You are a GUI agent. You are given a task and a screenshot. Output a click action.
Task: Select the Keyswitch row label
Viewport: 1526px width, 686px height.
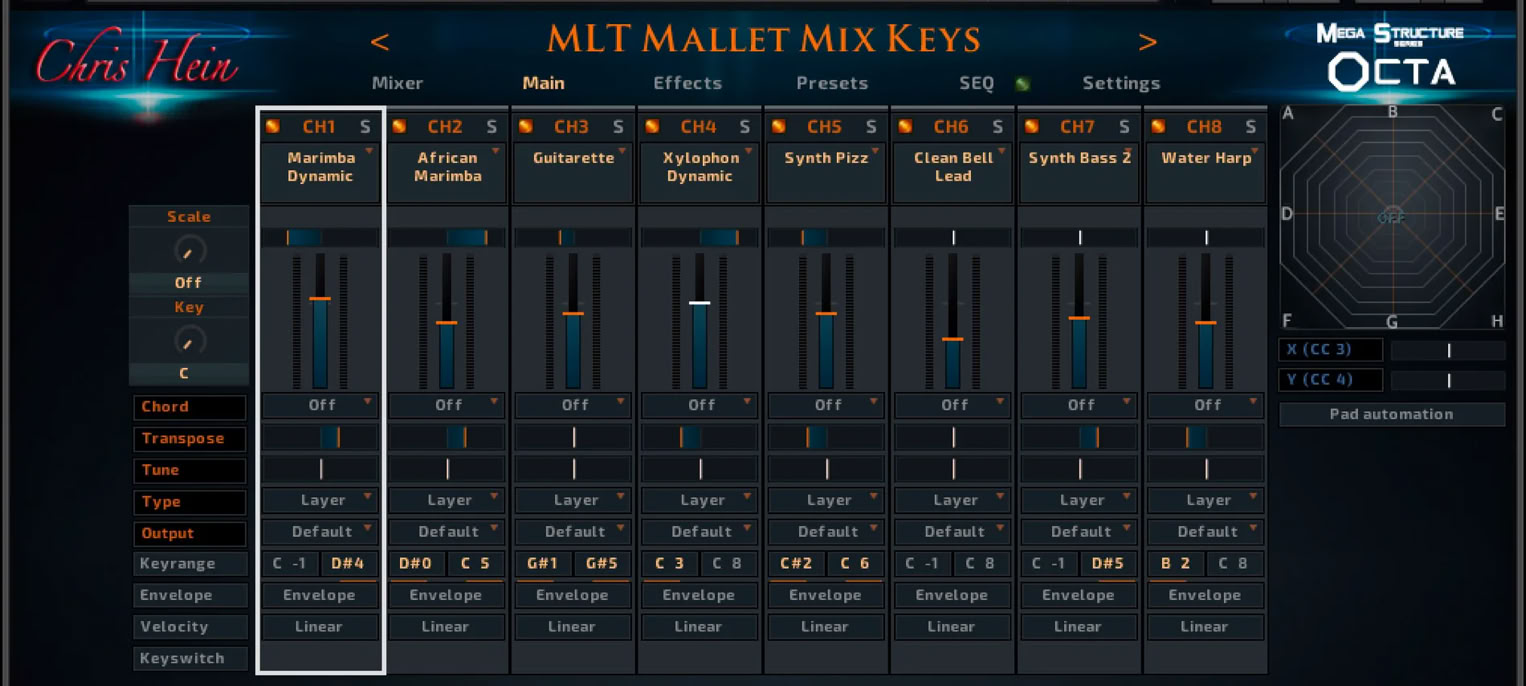189,659
